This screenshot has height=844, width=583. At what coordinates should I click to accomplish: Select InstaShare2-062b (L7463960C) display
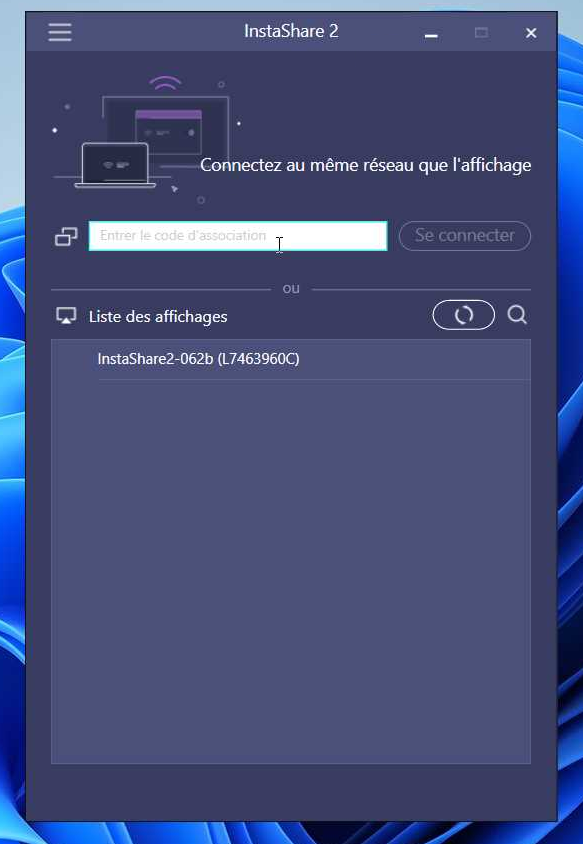coord(291,359)
